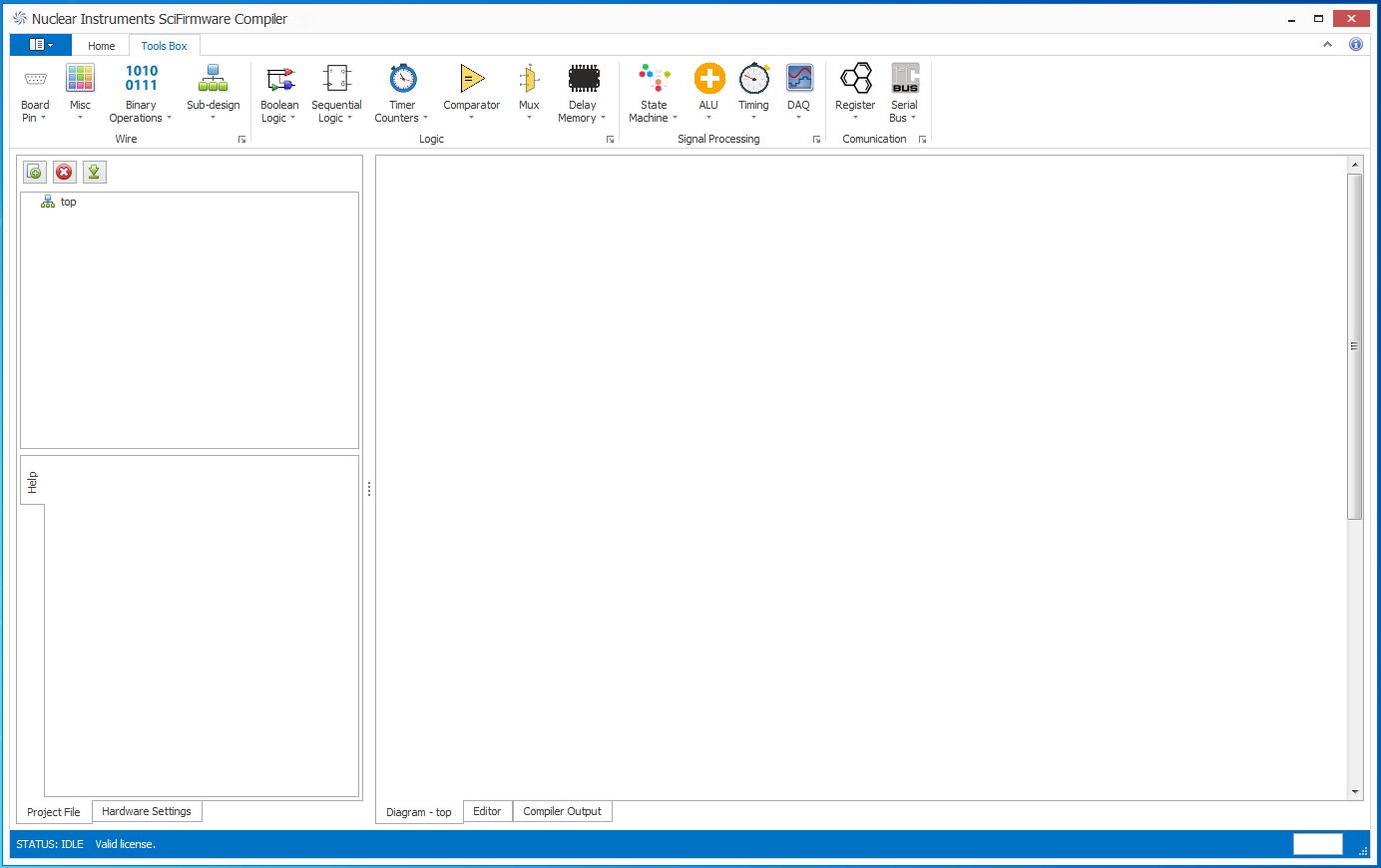Select the ALU tool
The width and height of the screenshot is (1381, 868).
coord(708,94)
